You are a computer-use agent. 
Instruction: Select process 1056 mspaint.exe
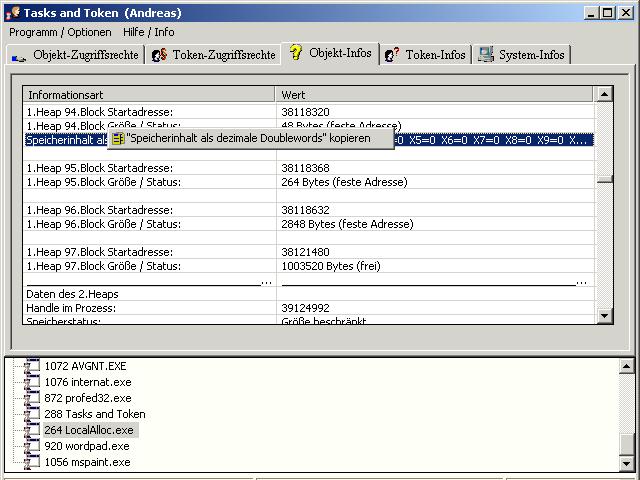[87, 462]
